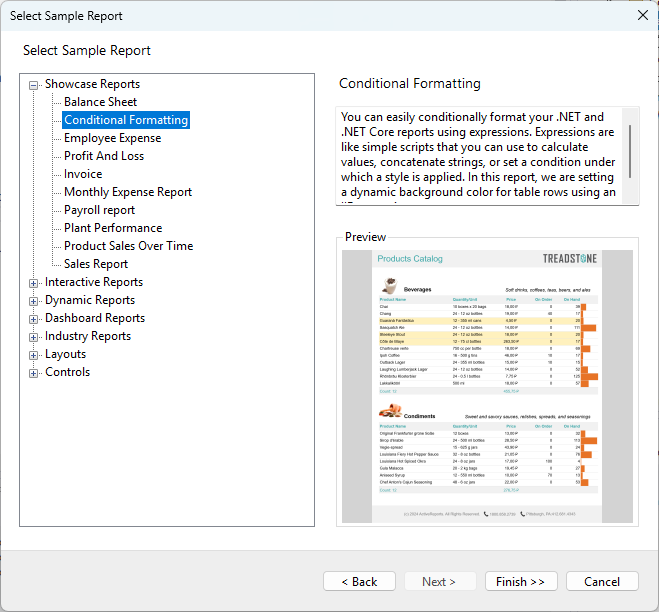Expand the Industry Reports node

[x=34, y=337]
